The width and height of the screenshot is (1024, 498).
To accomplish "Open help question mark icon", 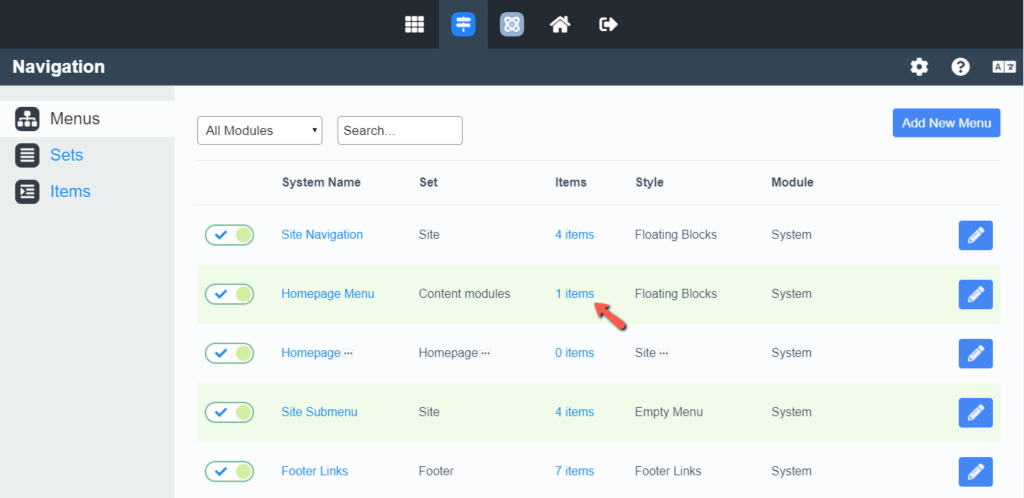I will pos(960,67).
